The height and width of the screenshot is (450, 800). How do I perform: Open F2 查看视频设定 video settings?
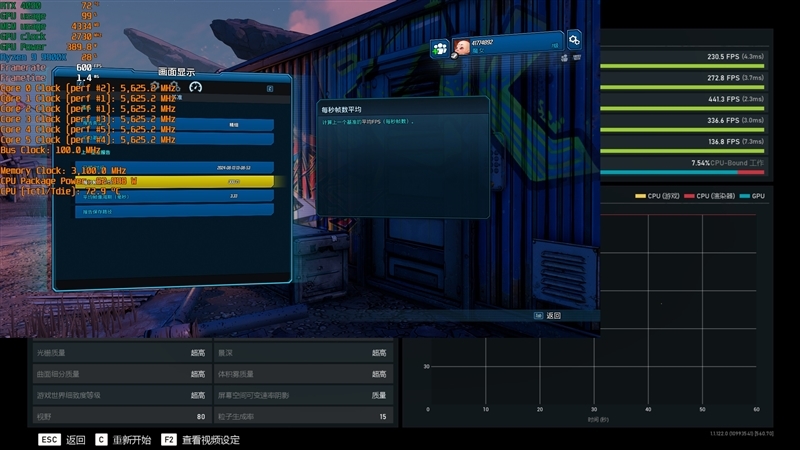pyautogui.click(x=201, y=440)
